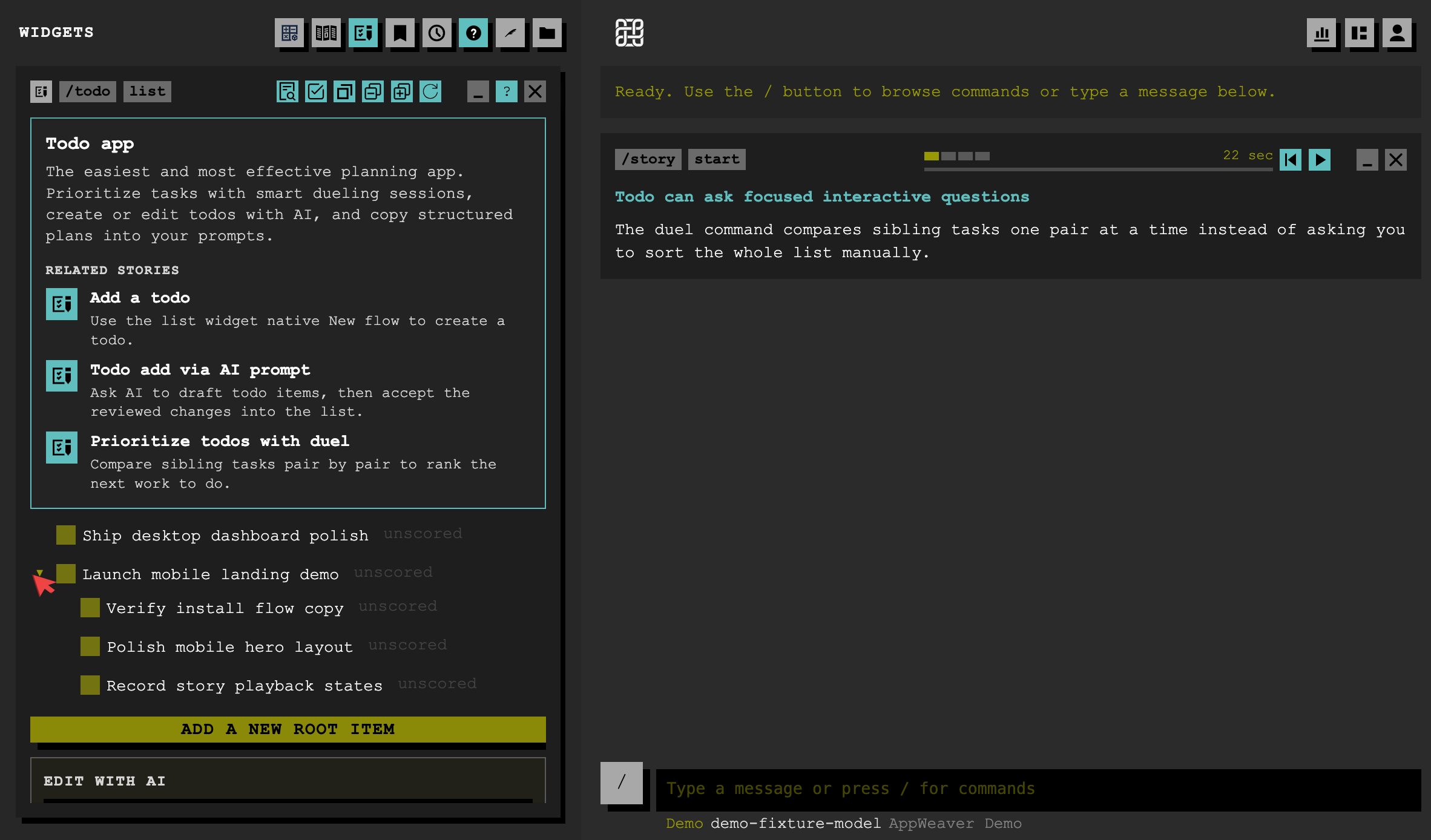Image resolution: width=1431 pixels, height=840 pixels.
Task: Select the Verify install flow copy item text
Action: click(x=225, y=609)
